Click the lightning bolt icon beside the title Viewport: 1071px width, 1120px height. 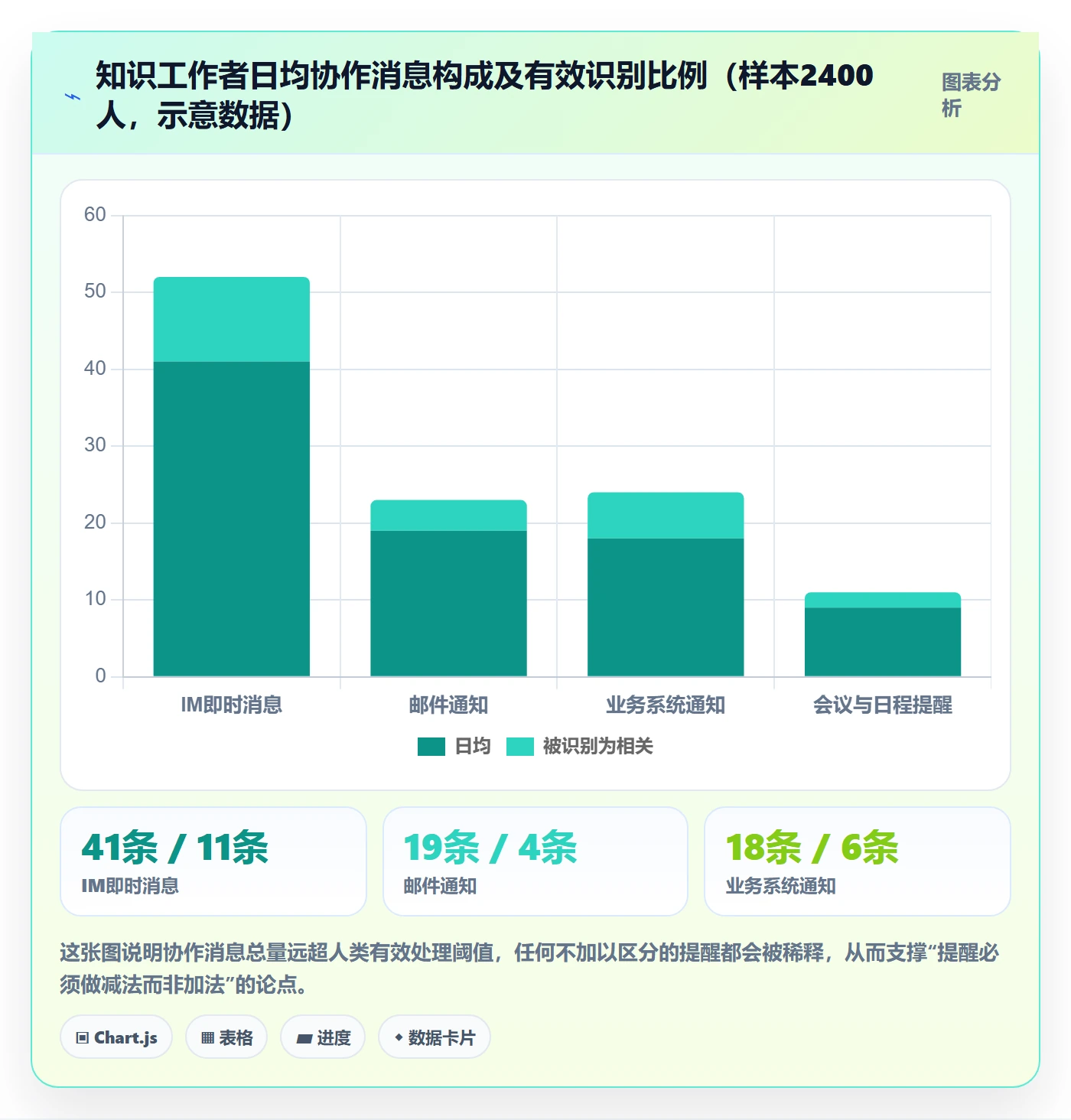(73, 97)
